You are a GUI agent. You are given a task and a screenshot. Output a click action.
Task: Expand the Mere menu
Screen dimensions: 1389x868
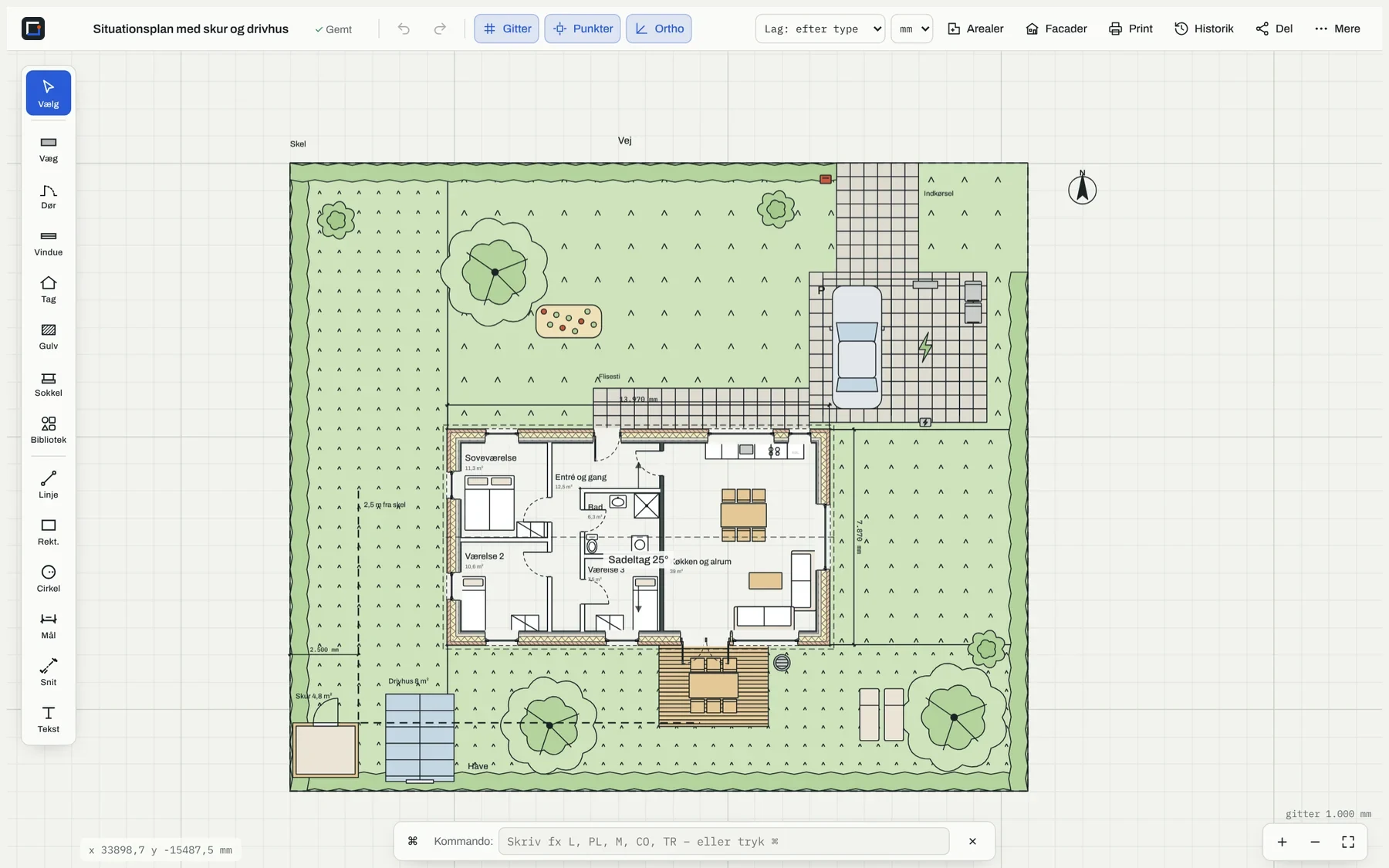coord(1338,29)
